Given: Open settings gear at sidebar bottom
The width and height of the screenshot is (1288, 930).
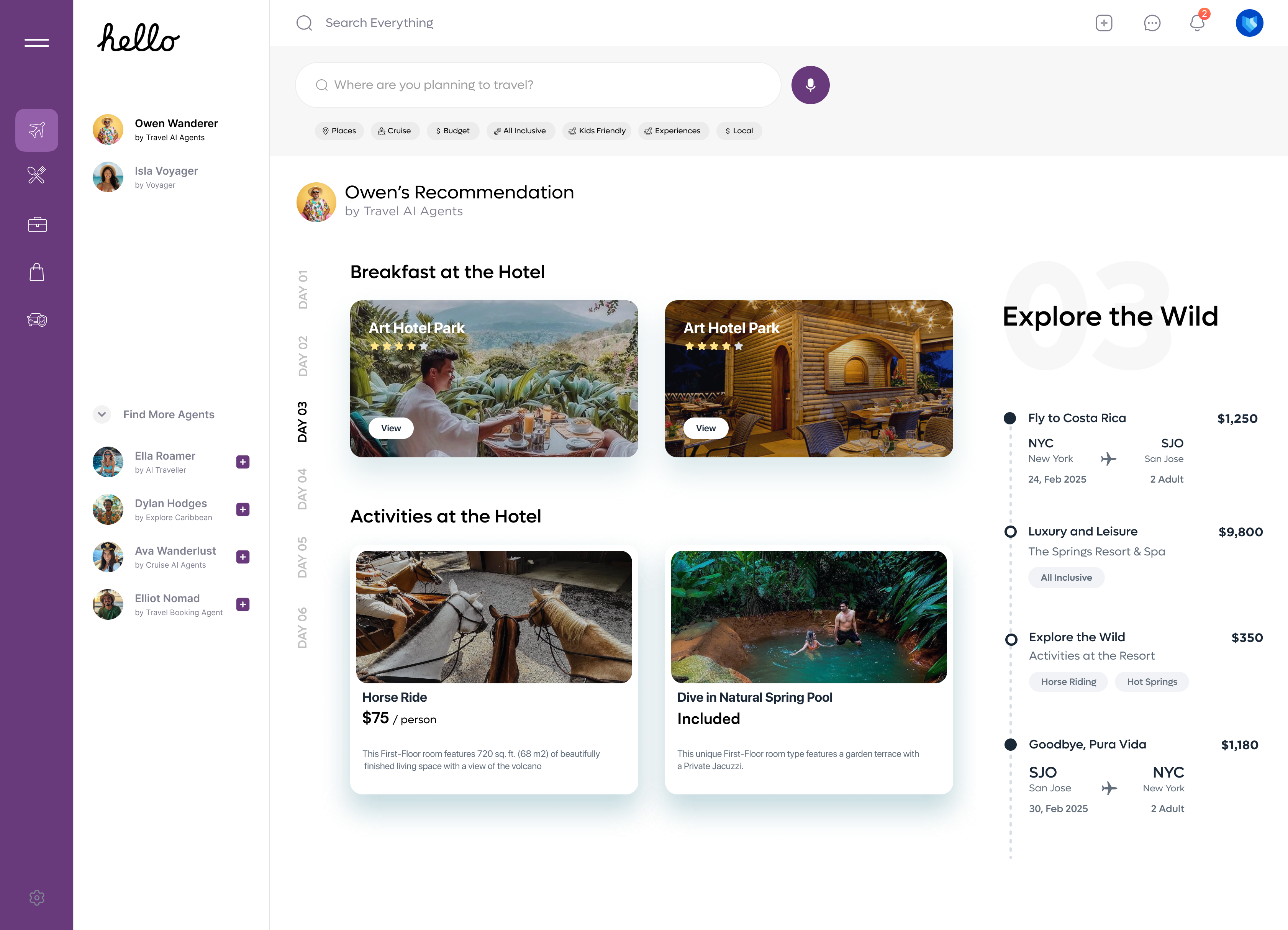Looking at the screenshot, I should (37, 898).
